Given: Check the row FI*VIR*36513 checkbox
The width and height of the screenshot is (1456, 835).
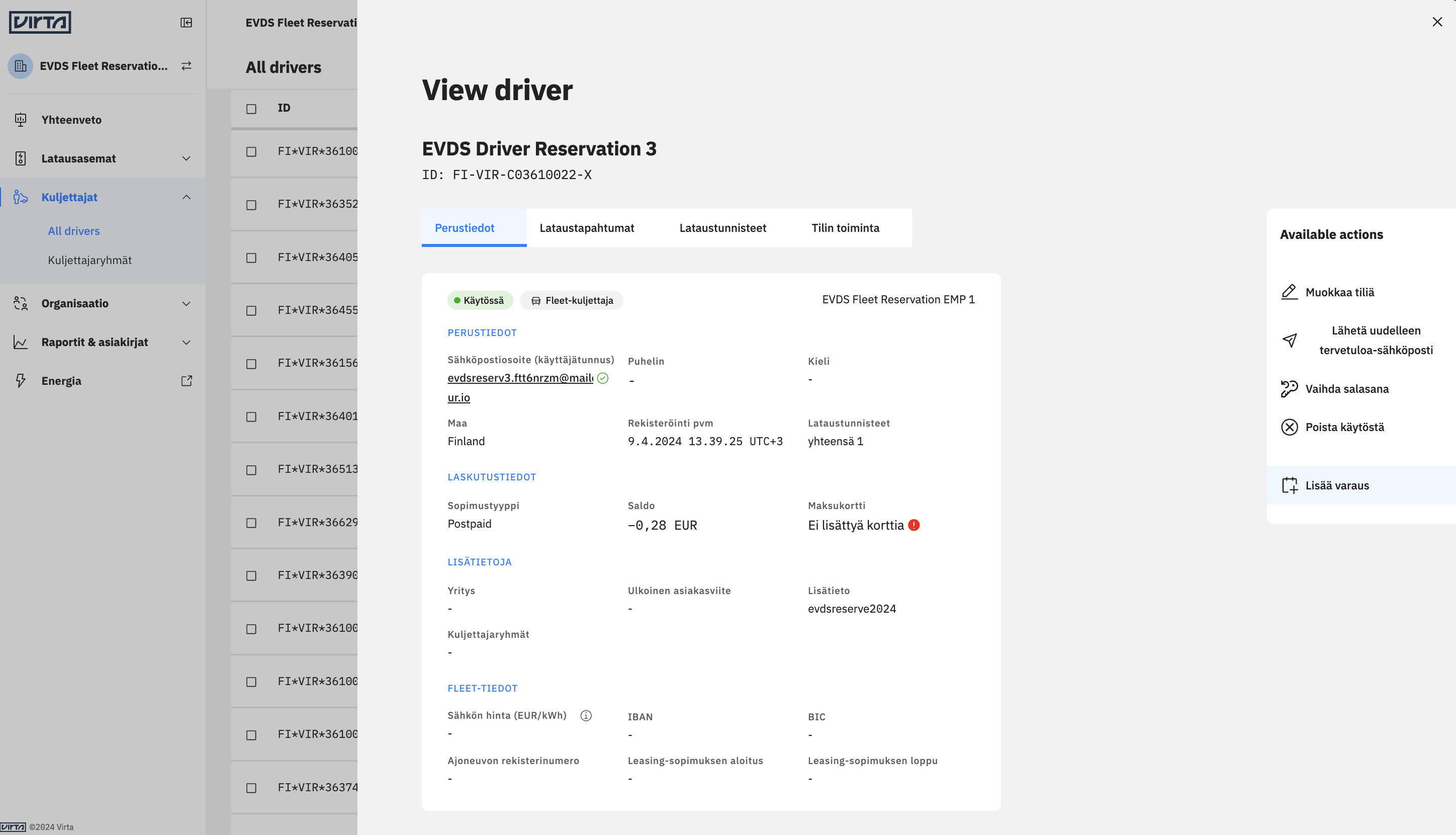Looking at the screenshot, I should pyautogui.click(x=251, y=470).
